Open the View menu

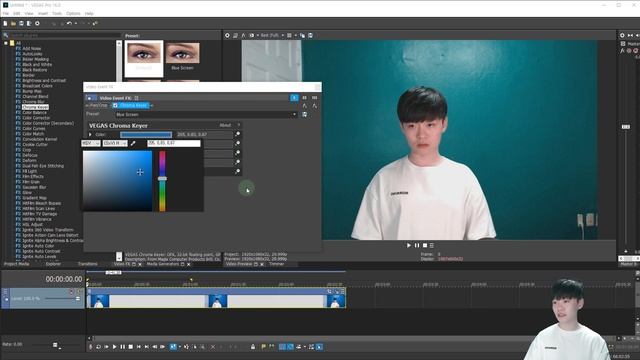[29, 13]
